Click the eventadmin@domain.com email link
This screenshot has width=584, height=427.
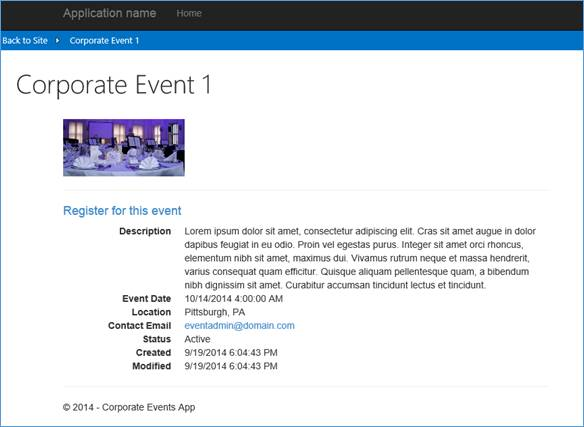(239, 325)
